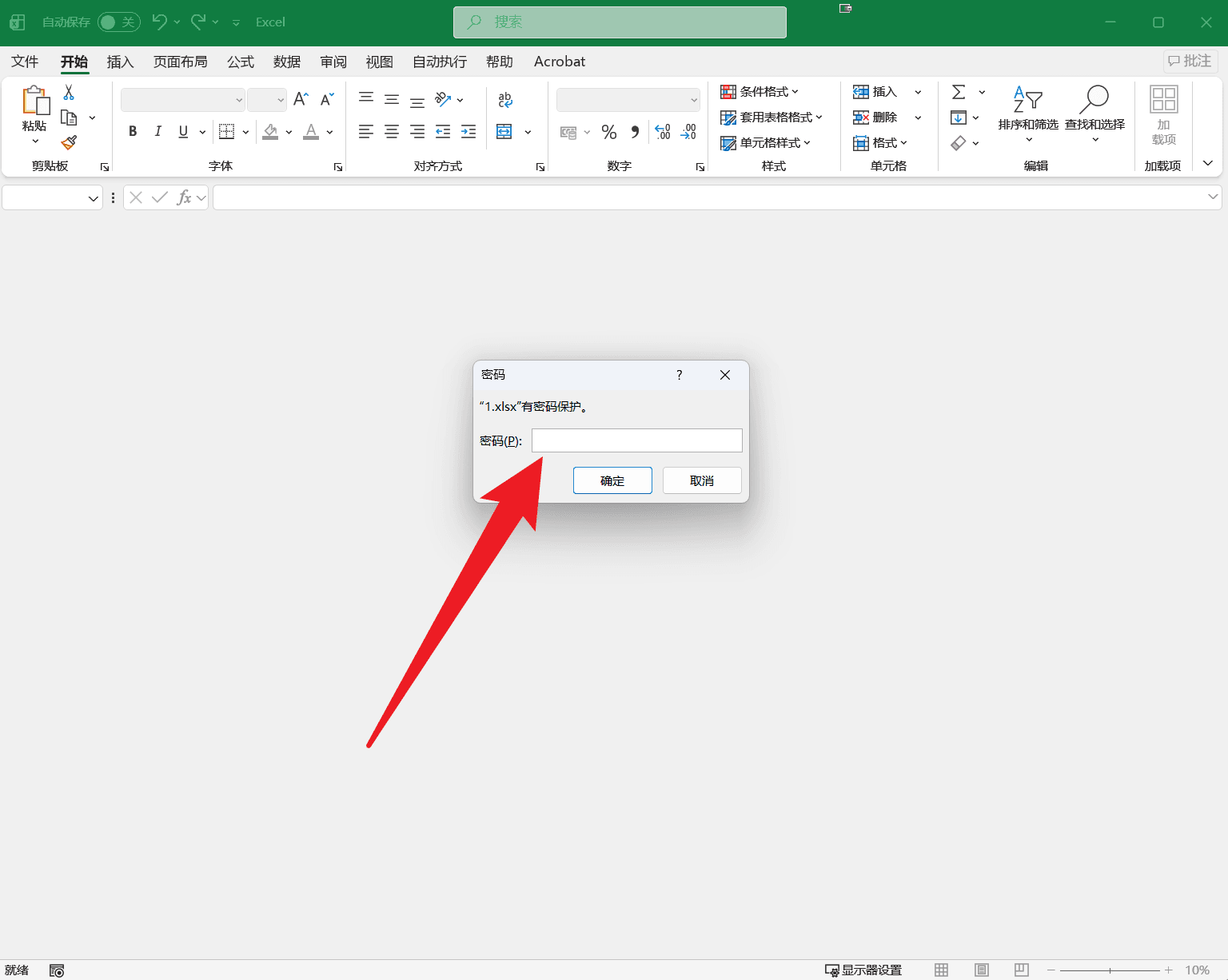Screen dimensions: 1228x980
Task: Open Display Settings in status bar
Action: pos(863,970)
